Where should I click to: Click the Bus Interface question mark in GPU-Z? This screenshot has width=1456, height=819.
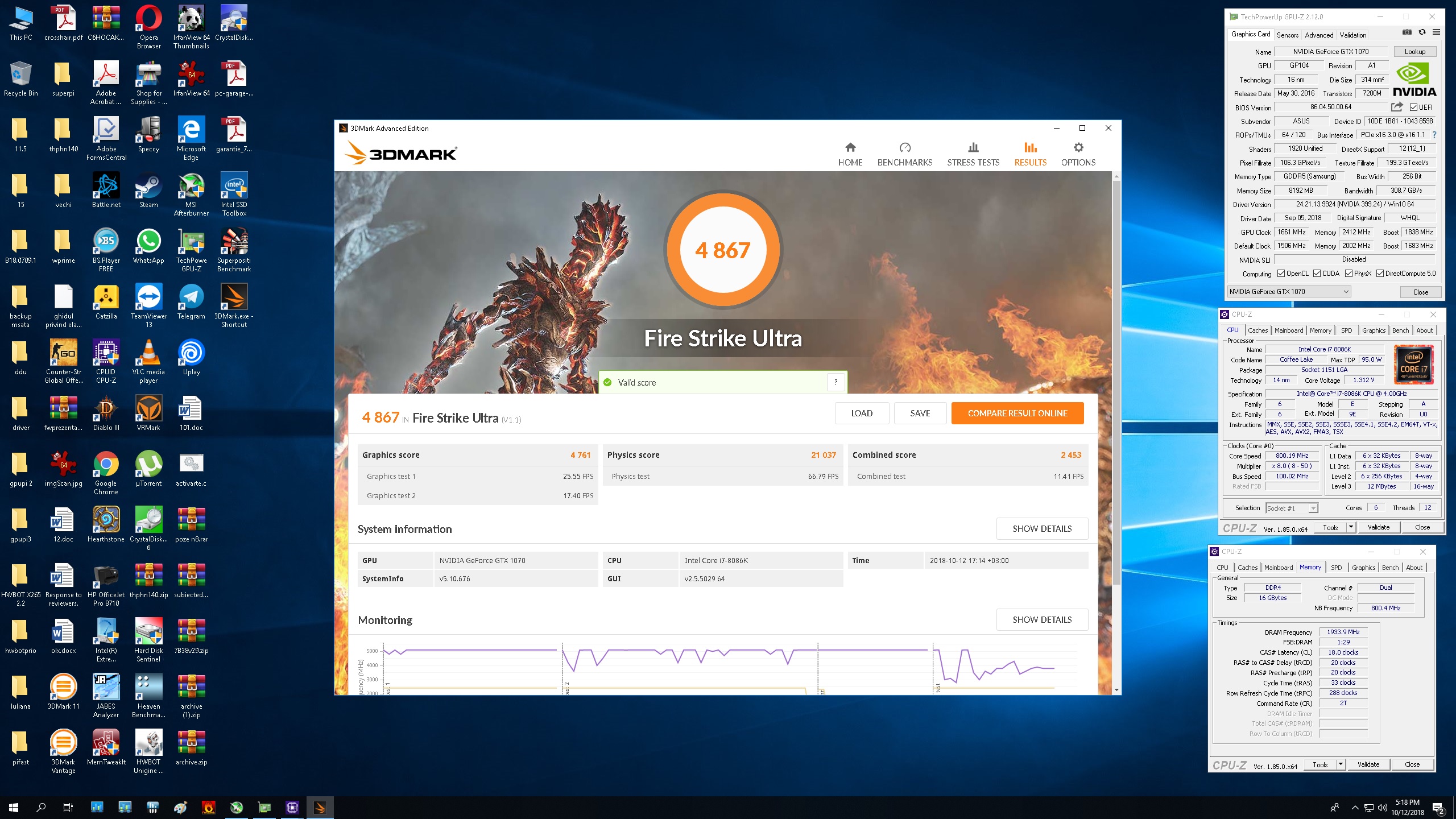[1434, 135]
